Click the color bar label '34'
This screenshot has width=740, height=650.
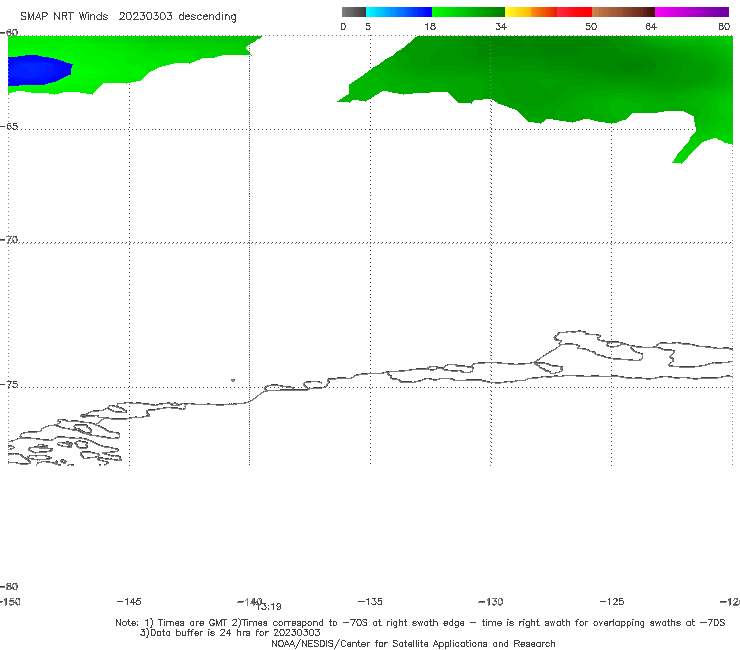pos(501,27)
